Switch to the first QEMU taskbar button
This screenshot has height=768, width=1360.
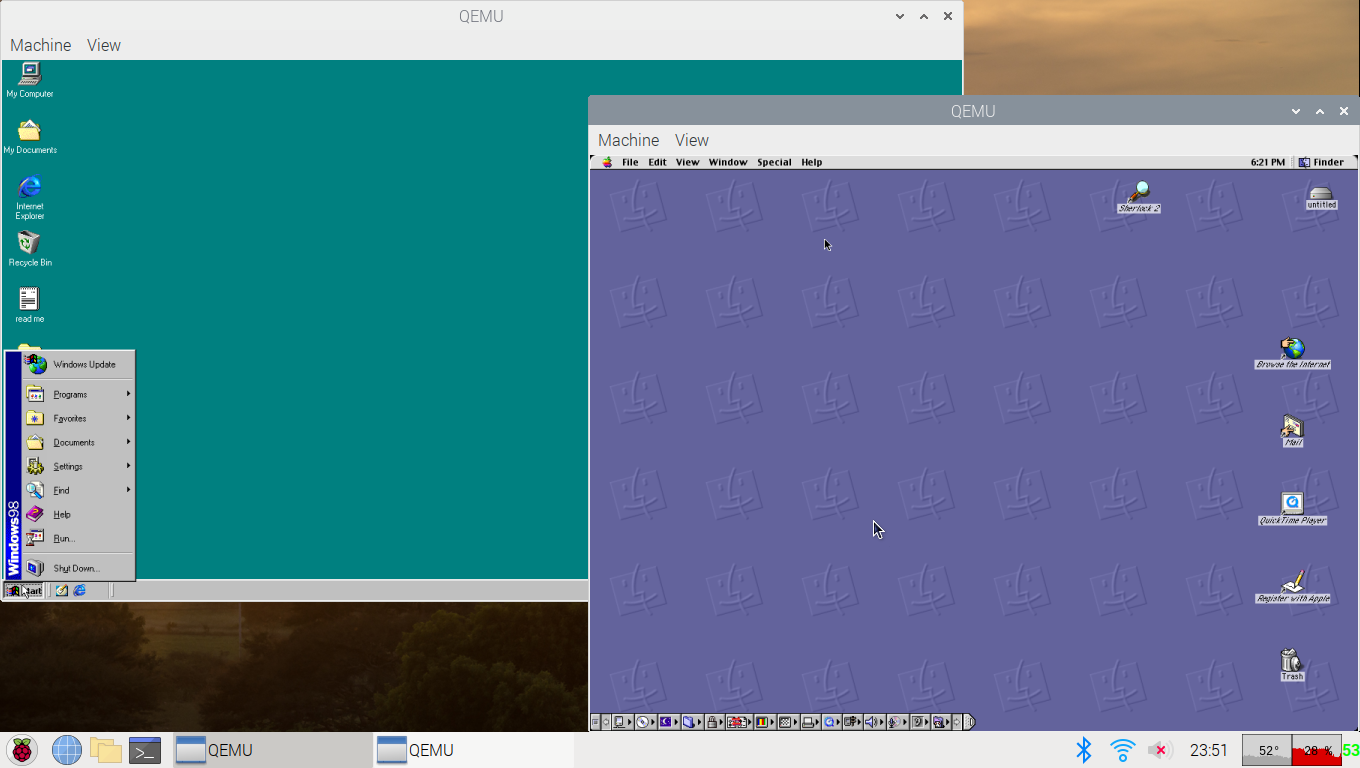(273, 750)
